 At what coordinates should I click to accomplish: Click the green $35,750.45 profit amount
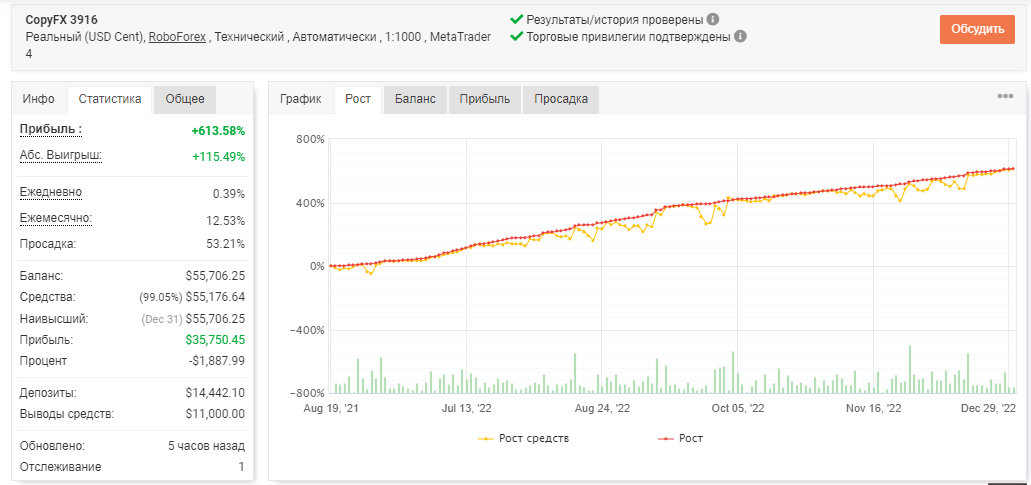click(215, 340)
